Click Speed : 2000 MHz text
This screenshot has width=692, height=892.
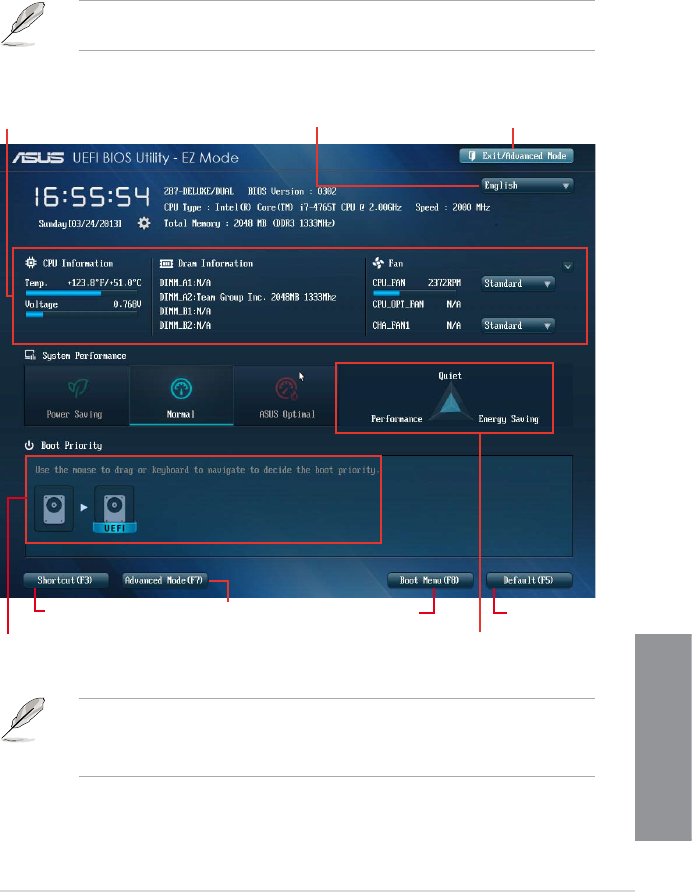[453, 208]
